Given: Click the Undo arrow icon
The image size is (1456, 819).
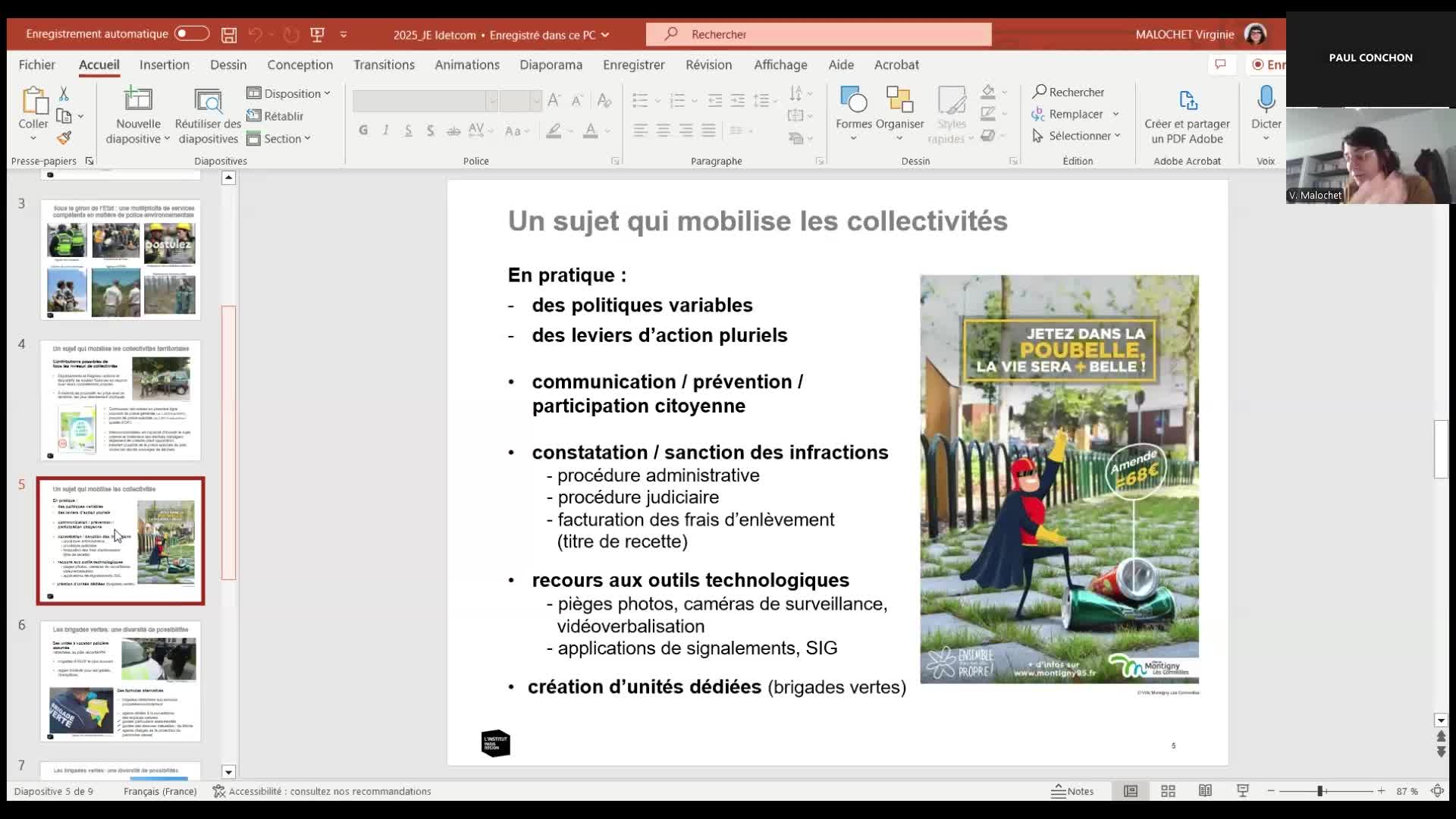Looking at the screenshot, I should [x=256, y=34].
